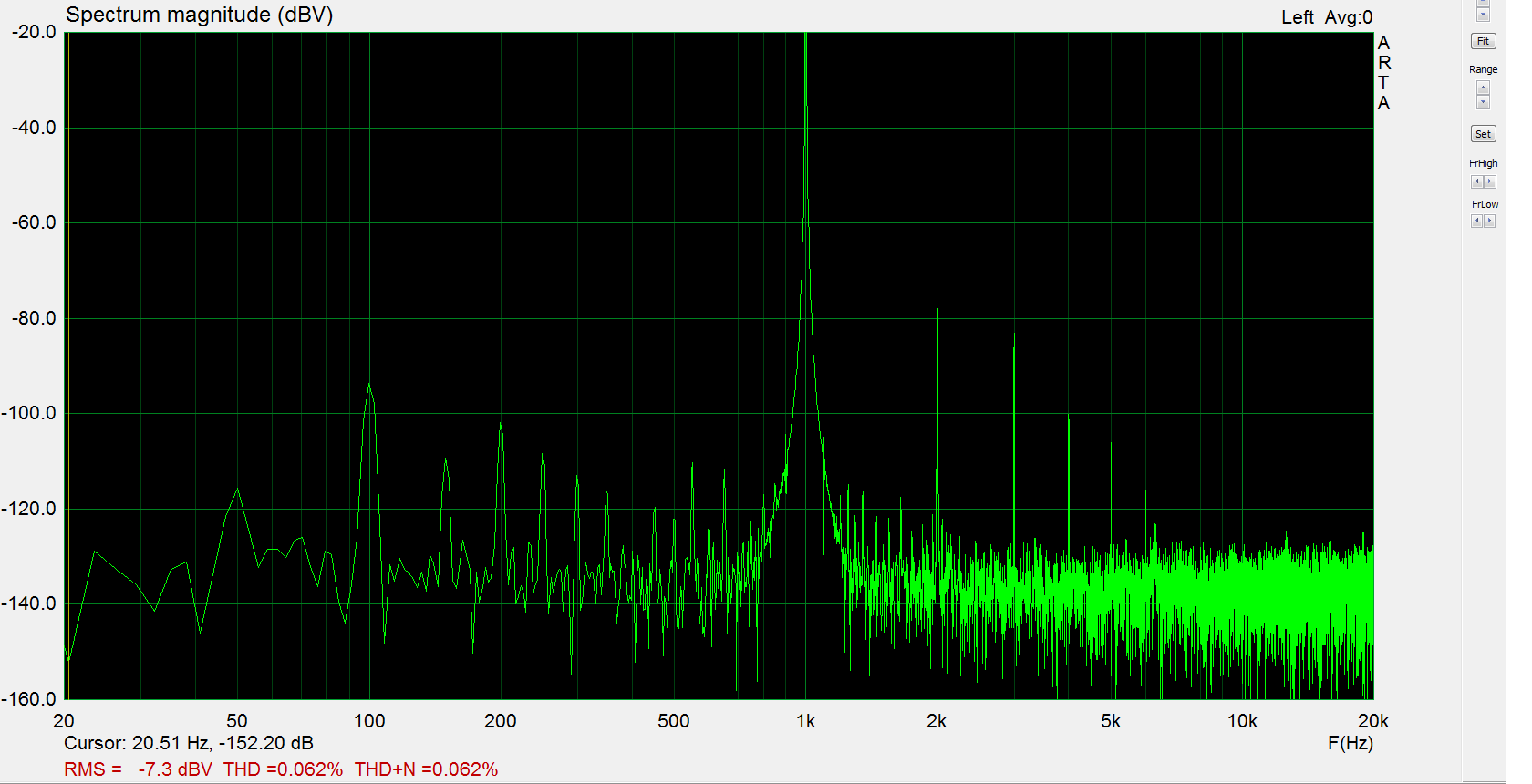Click the FrHigh left arrow

pos(1476,181)
